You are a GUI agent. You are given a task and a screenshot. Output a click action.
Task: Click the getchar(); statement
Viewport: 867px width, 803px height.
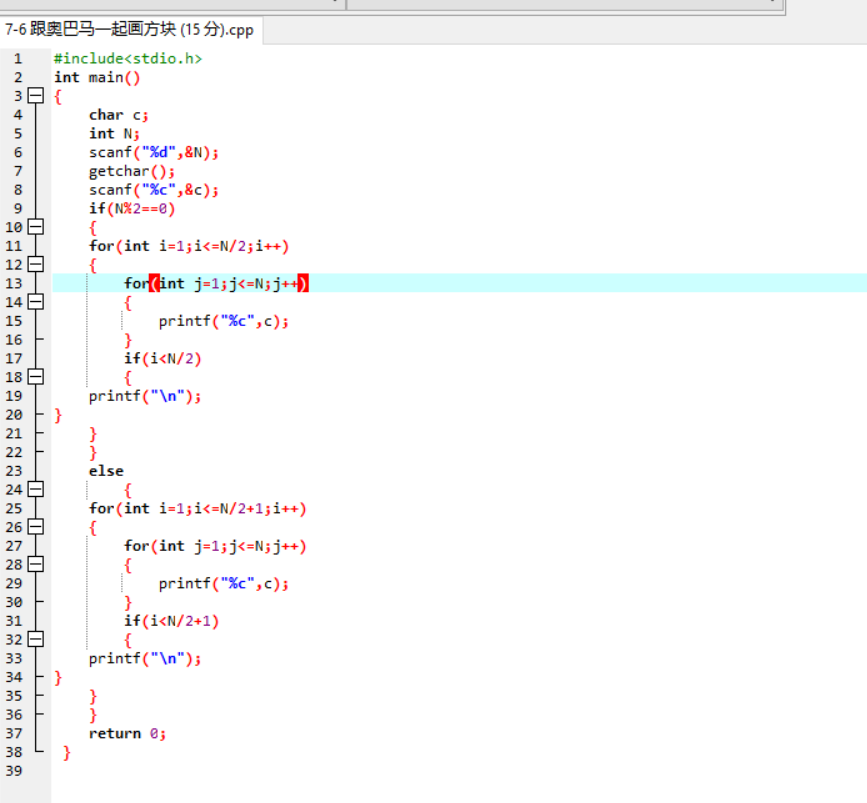pyautogui.click(x=132, y=171)
